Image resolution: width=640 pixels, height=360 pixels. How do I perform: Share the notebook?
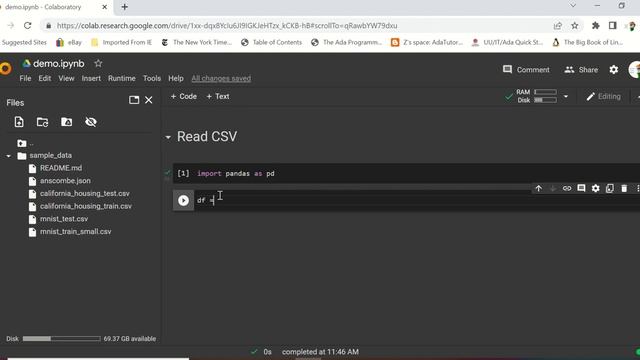tap(581, 70)
